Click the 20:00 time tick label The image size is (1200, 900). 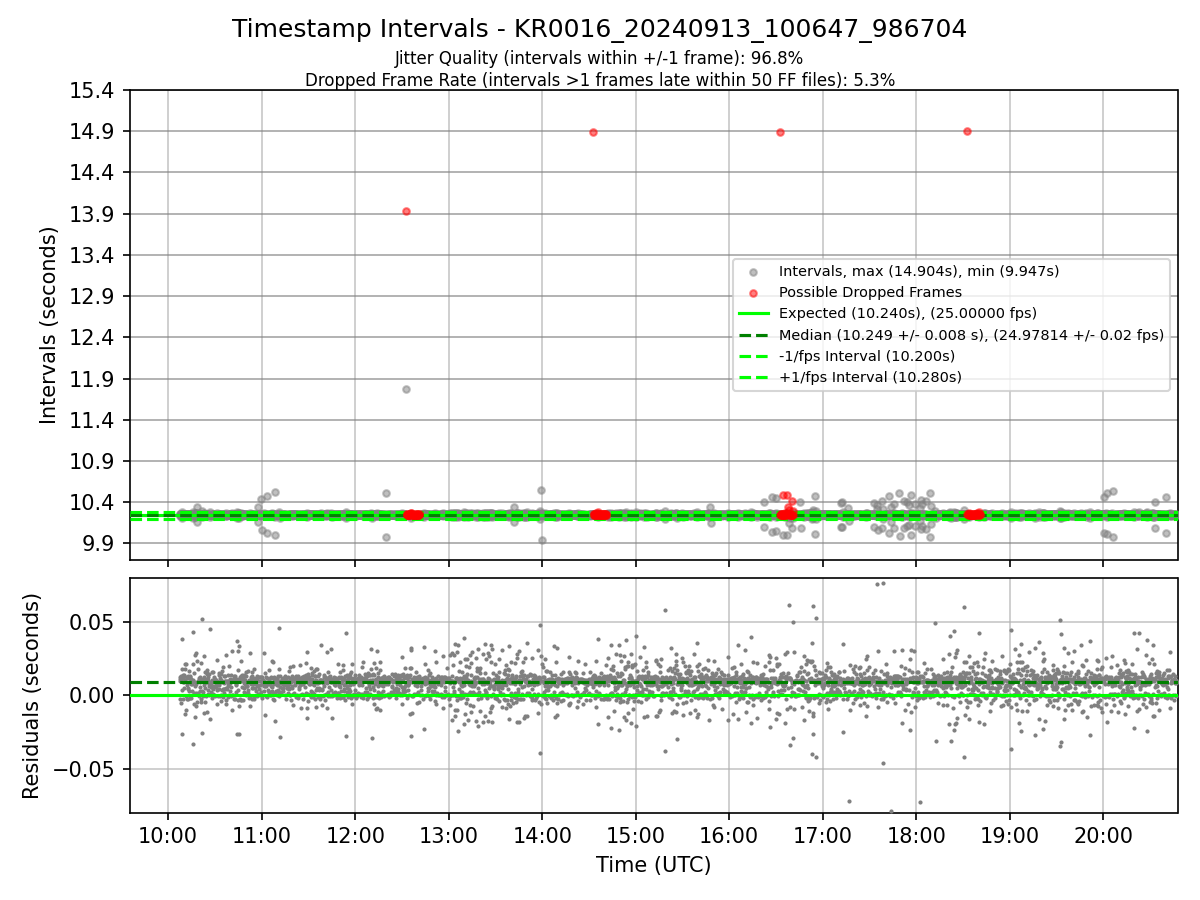pyautogui.click(x=1103, y=835)
